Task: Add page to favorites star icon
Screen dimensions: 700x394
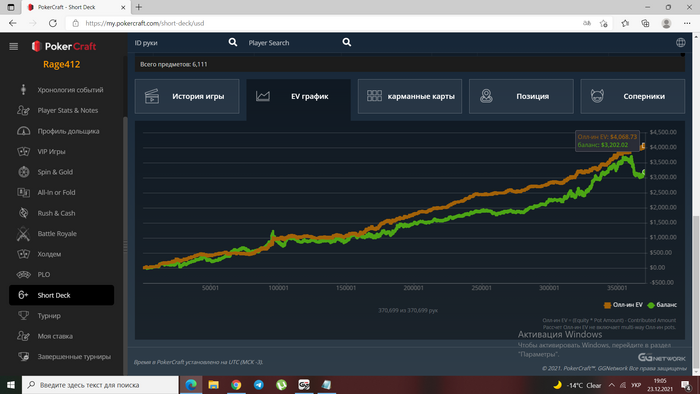Action: 604,23
